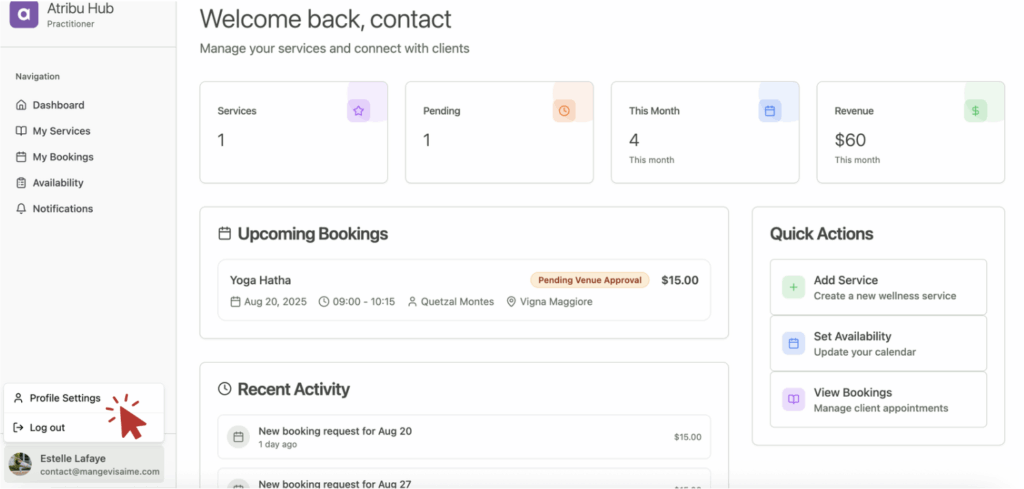Click the purple book icon for View Bookings
The height and width of the screenshot is (489, 1024).
pyautogui.click(x=793, y=400)
